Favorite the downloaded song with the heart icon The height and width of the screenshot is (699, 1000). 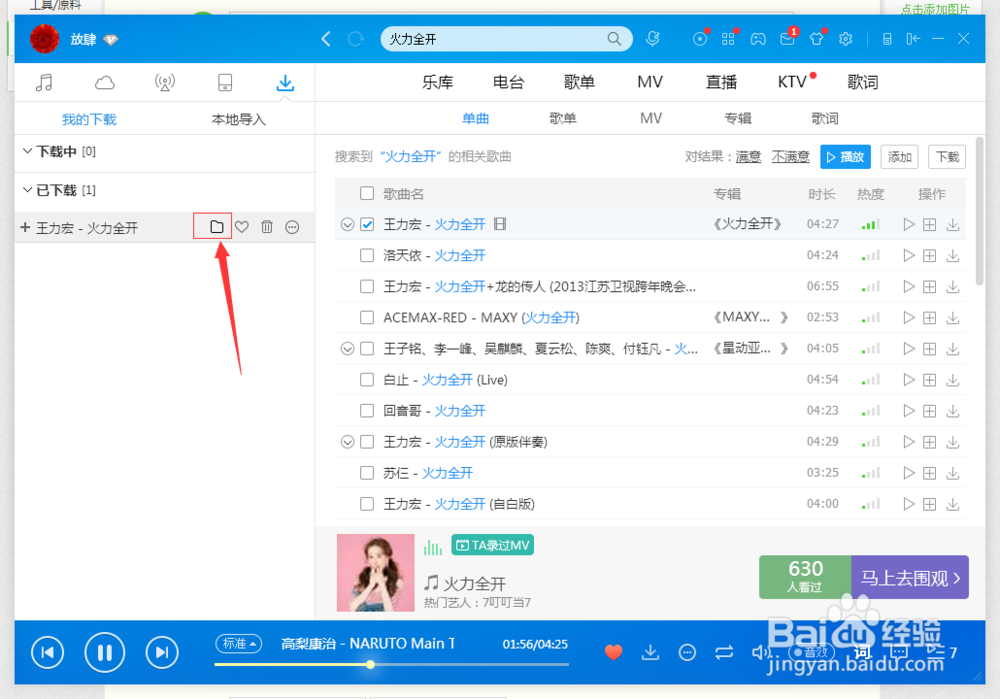[240, 227]
